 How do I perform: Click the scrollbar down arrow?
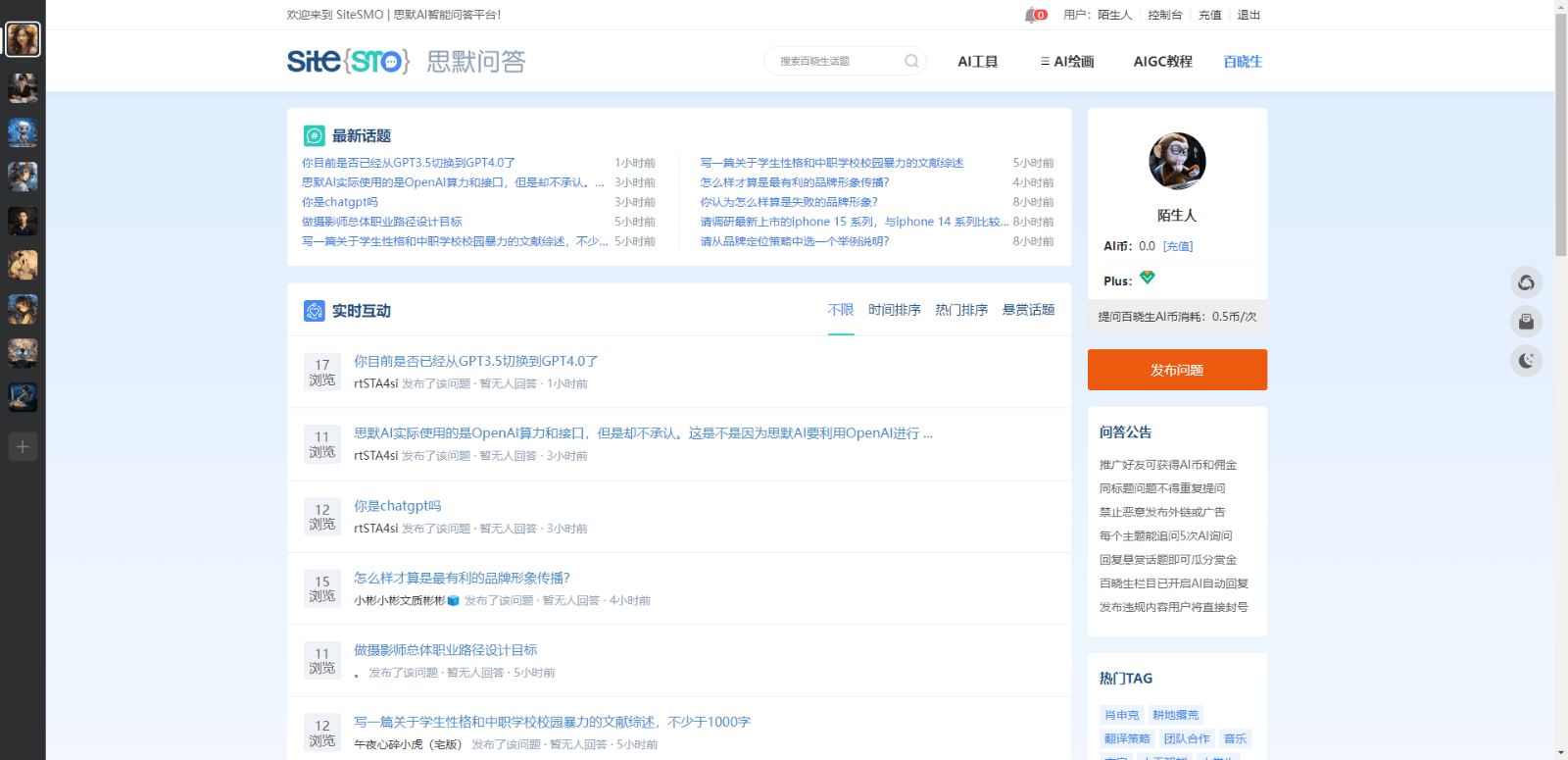1561,753
